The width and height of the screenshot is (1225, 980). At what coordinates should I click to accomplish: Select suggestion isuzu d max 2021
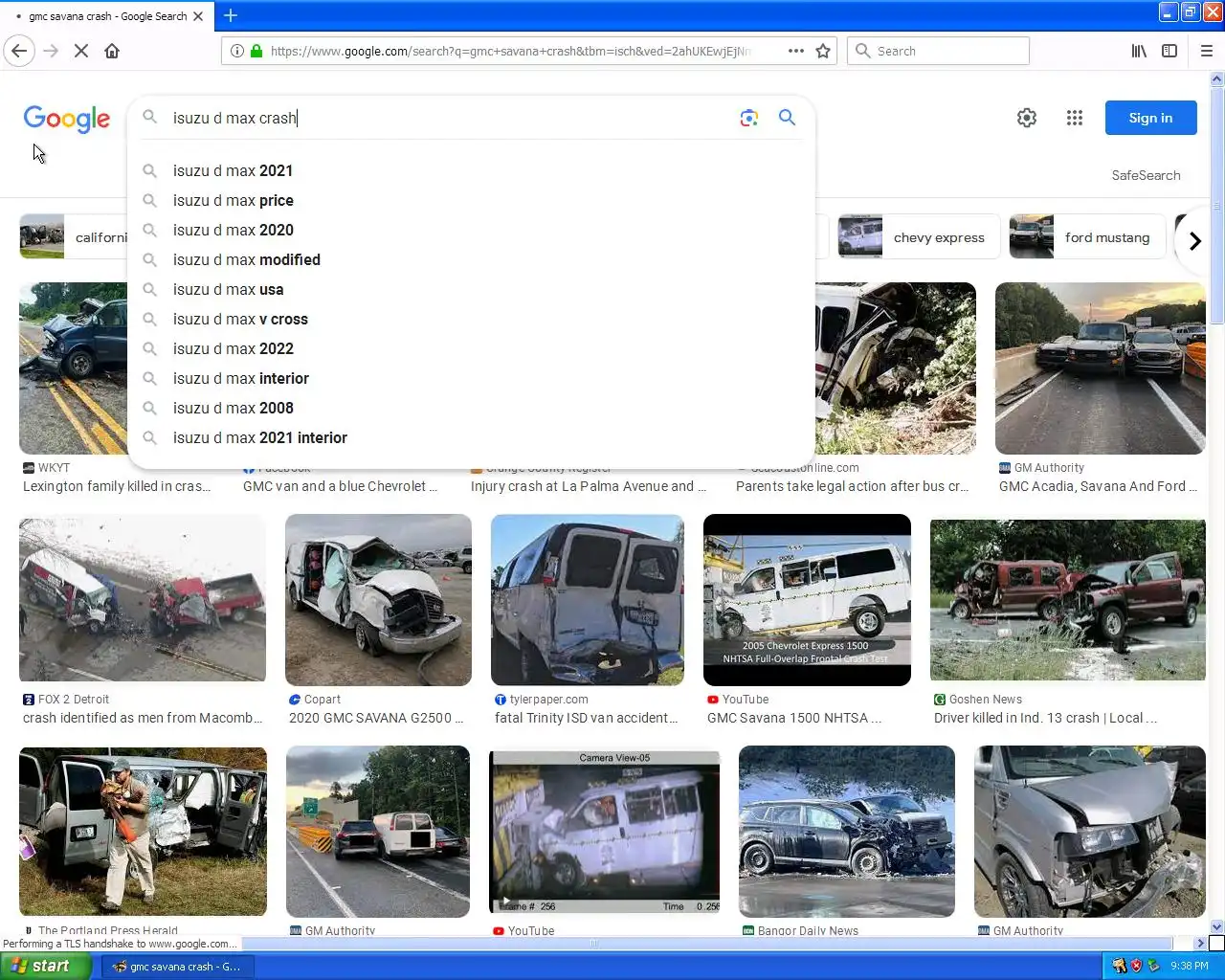point(471,170)
